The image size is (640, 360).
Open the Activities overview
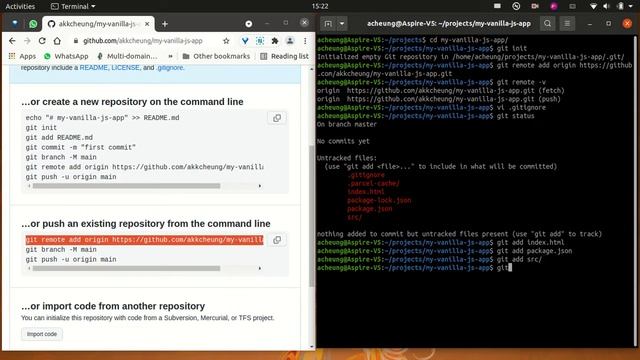click(20, 6)
